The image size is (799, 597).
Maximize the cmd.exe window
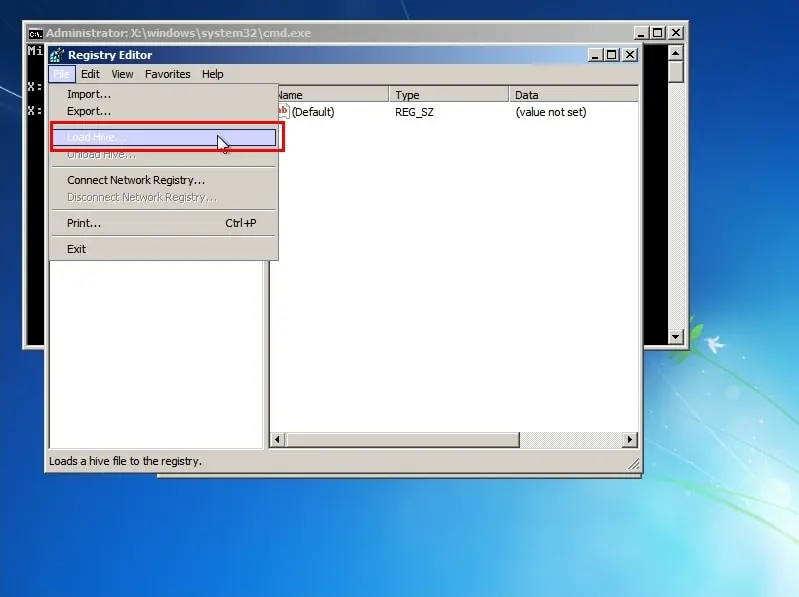(658, 33)
